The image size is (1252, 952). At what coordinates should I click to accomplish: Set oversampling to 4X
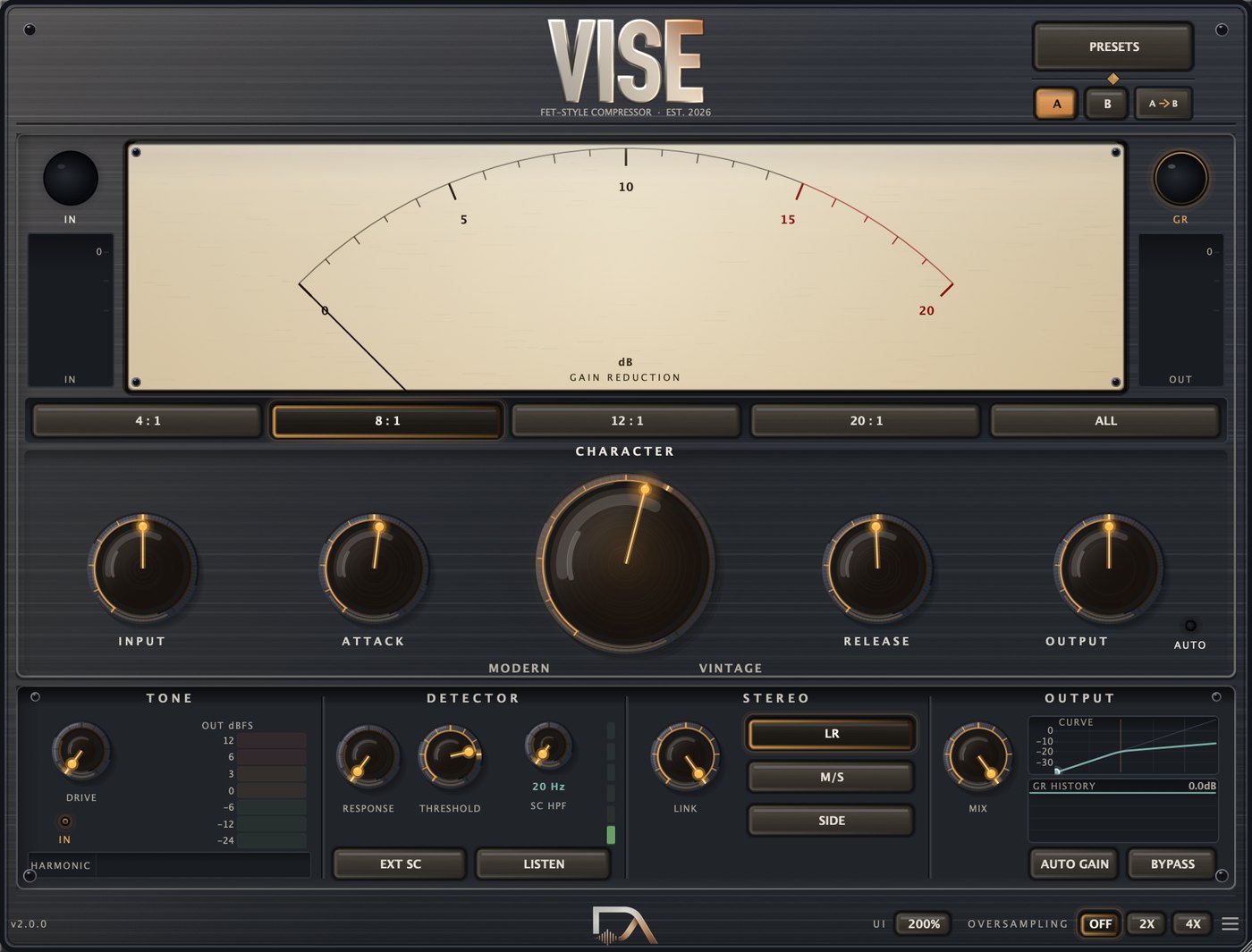click(1193, 924)
